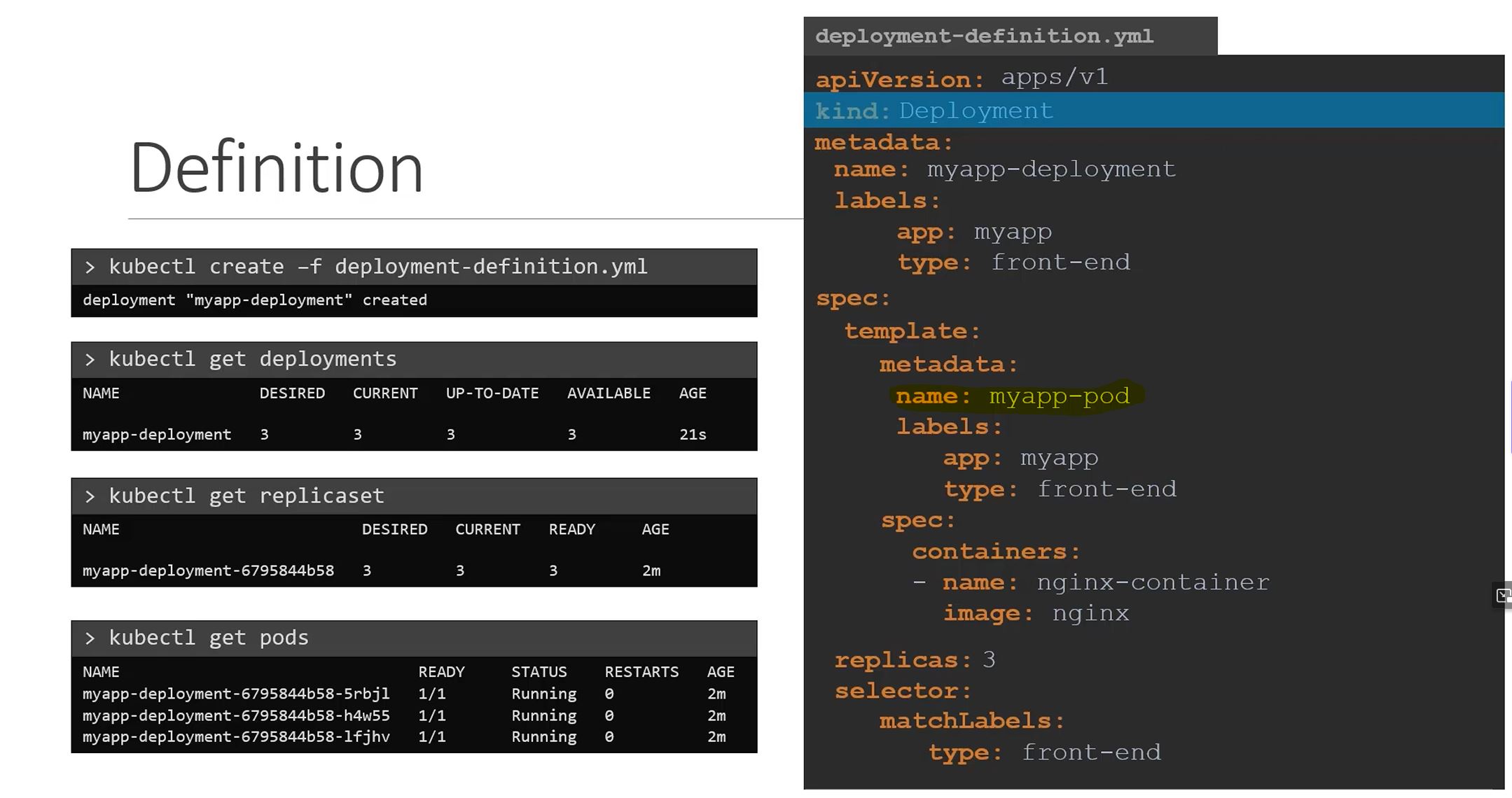Click pod name ending in h4w55
This screenshot has width=1512, height=798.
coord(236,715)
